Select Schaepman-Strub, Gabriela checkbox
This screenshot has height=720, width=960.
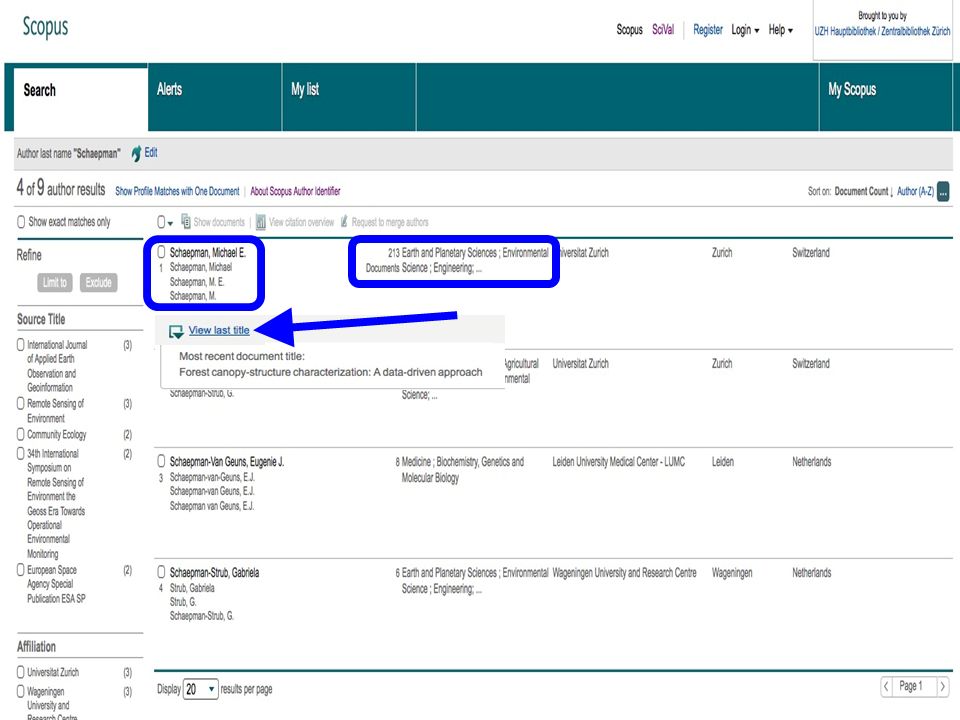(161, 571)
